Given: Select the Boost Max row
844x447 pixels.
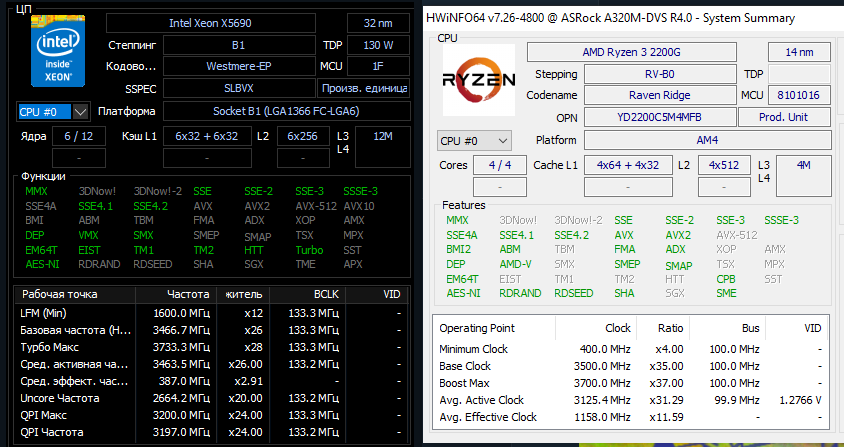Looking at the screenshot, I should pos(631,383).
